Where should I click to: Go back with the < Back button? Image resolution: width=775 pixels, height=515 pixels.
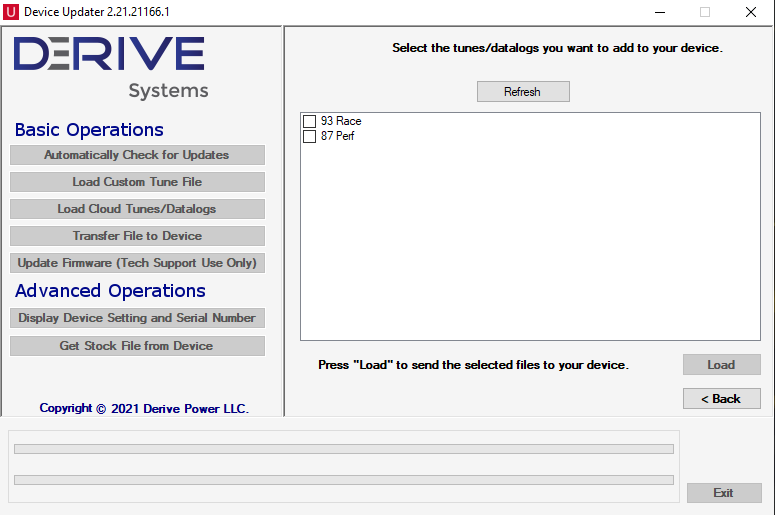click(722, 398)
